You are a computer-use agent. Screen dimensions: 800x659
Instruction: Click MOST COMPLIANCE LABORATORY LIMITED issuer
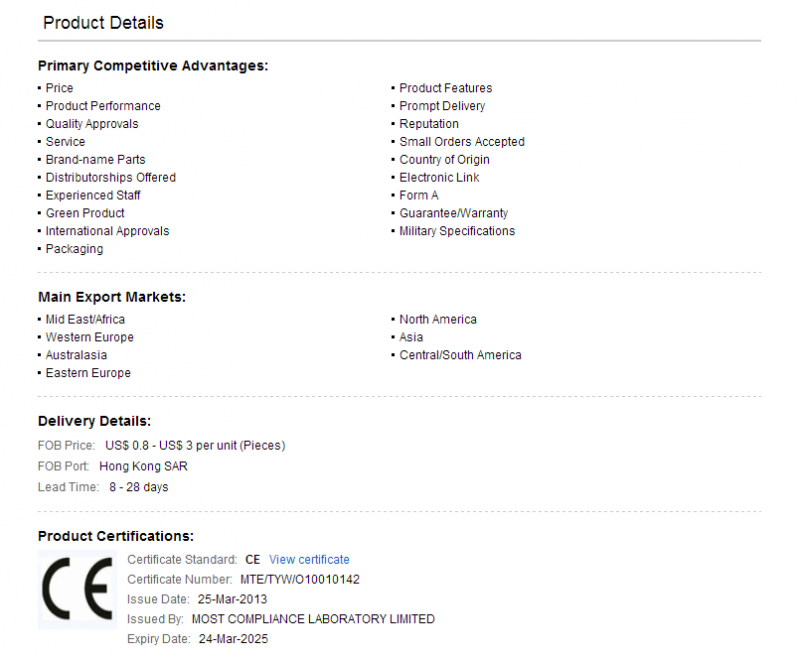[313, 619]
